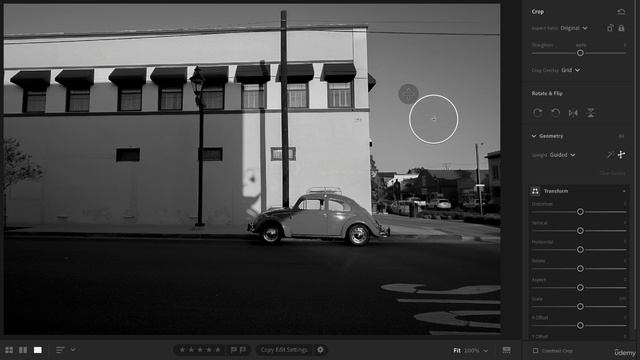Adjust the Aspect slider handle
Image resolution: width=640 pixels, height=360 pixels.
click(580, 288)
